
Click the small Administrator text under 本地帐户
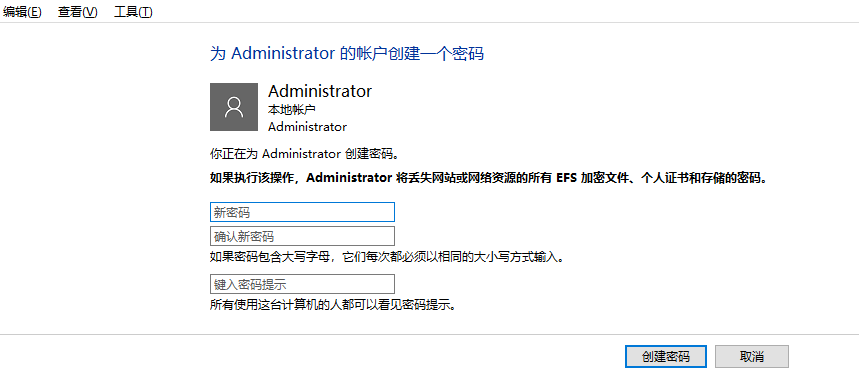tap(307, 126)
